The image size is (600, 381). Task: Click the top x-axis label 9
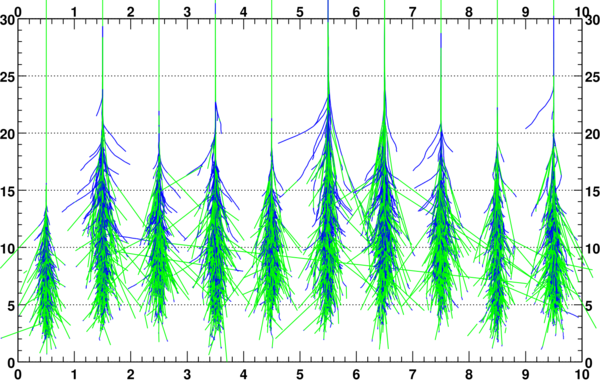tap(525, 12)
